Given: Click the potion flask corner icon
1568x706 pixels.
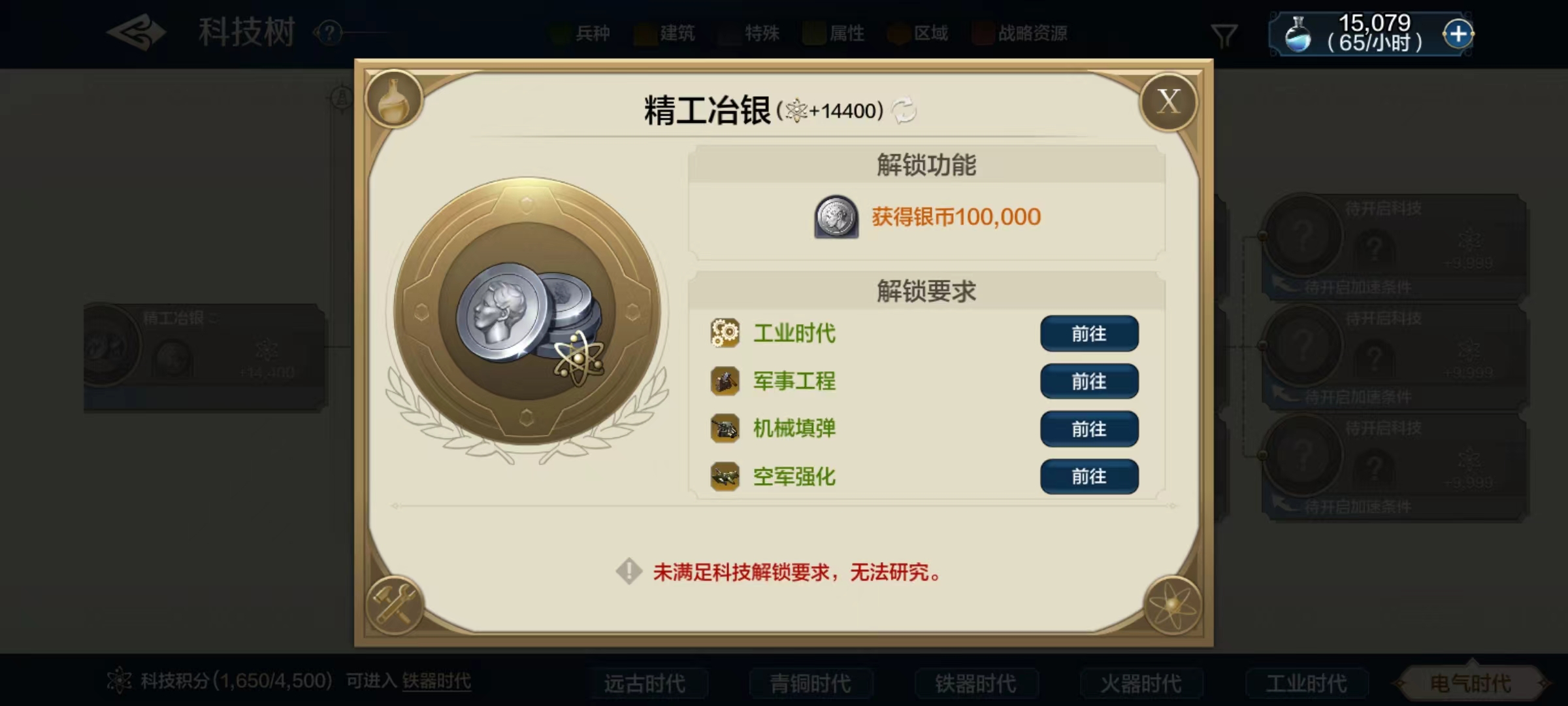Looking at the screenshot, I should tap(394, 100).
